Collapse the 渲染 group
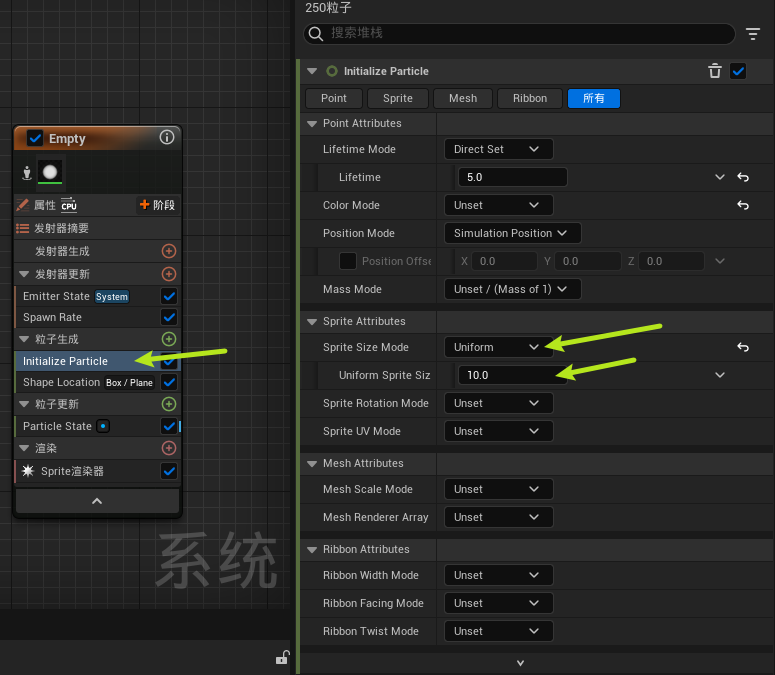This screenshot has width=775, height=675. tap(24, 448)
